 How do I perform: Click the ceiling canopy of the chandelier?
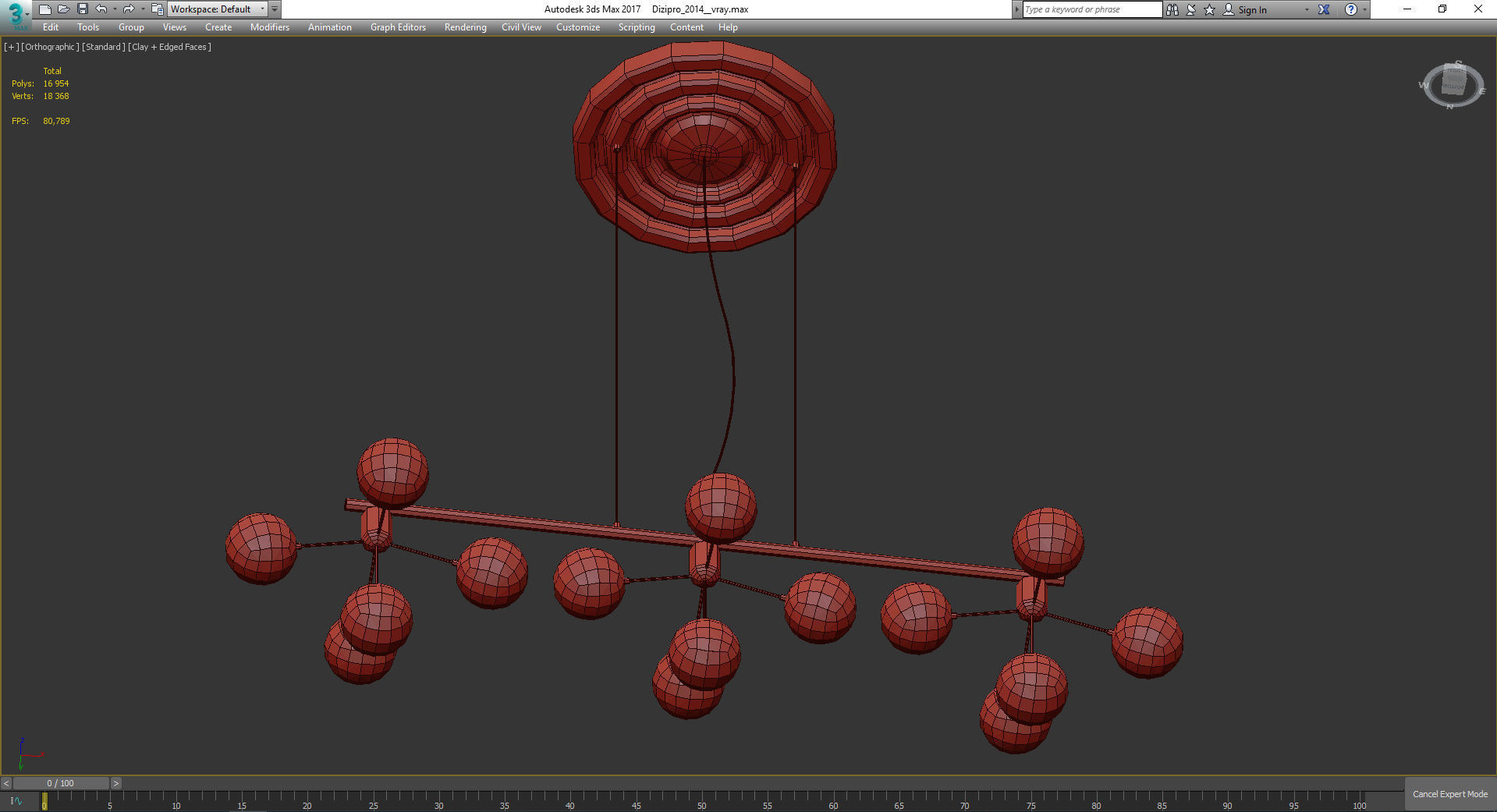point(704,147)
